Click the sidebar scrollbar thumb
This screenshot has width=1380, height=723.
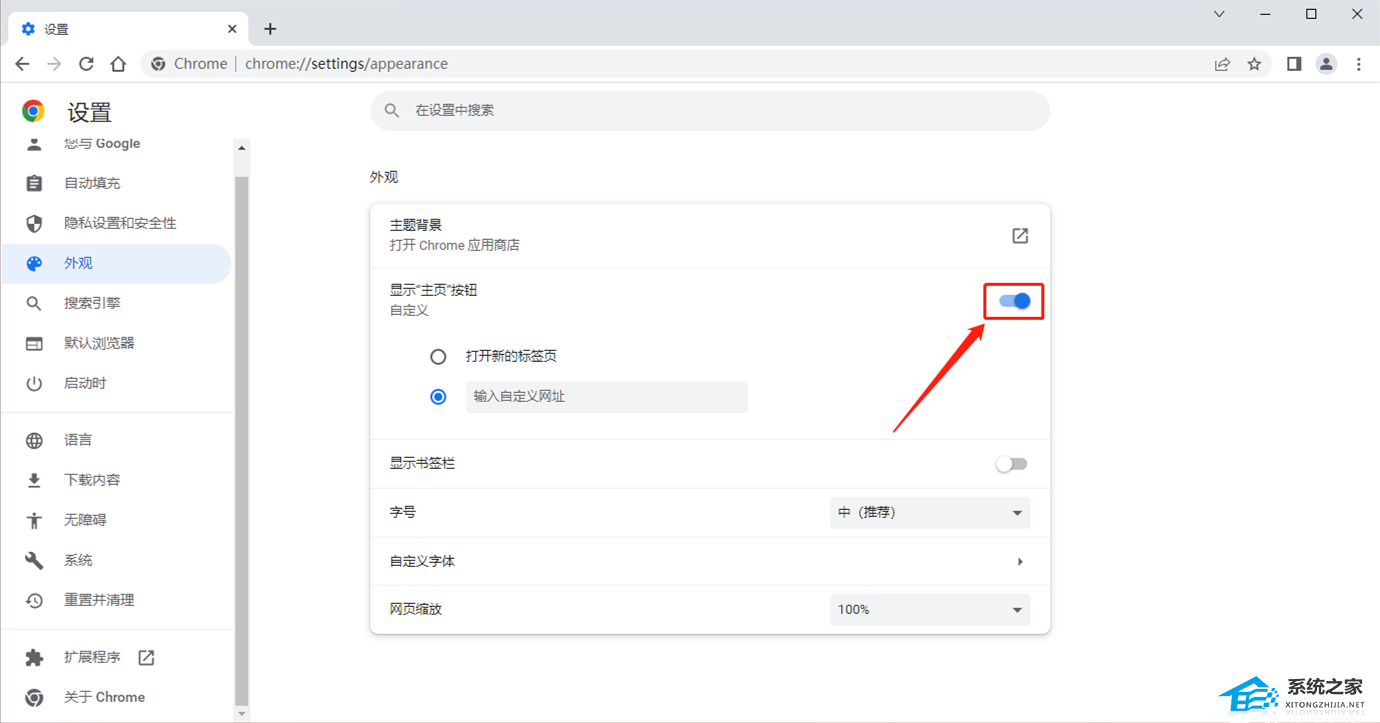(x=241, y=440)
